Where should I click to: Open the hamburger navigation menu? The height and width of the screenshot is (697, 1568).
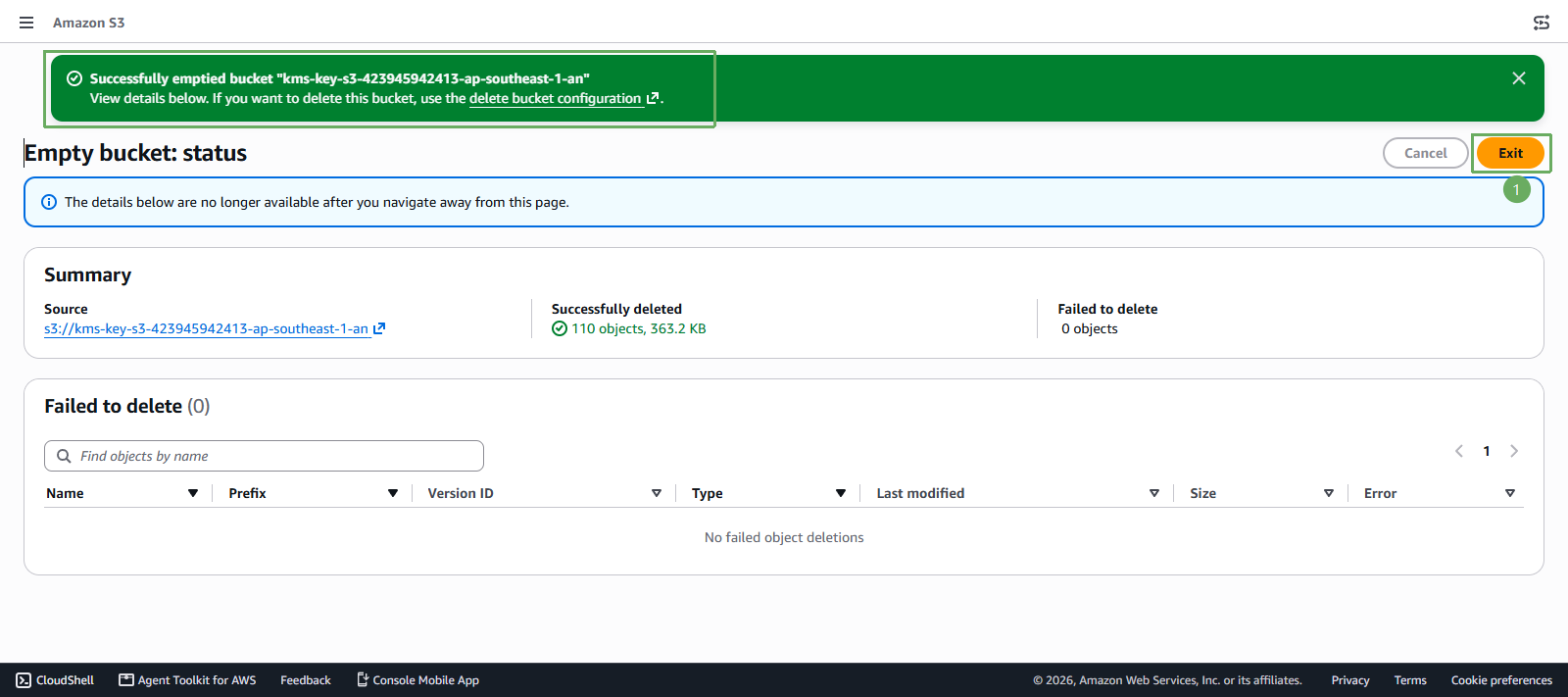26,23
